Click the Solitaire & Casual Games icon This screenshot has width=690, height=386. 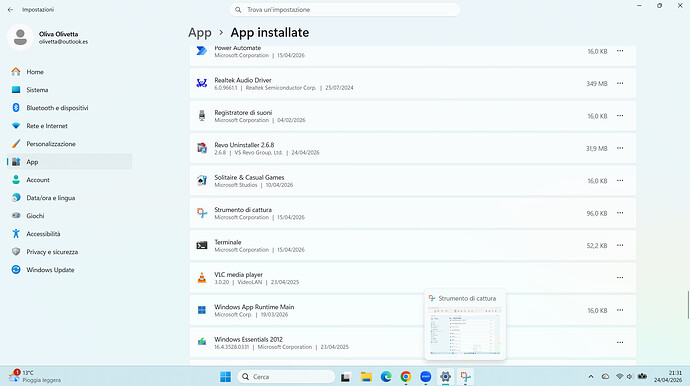tap(202, 180)
